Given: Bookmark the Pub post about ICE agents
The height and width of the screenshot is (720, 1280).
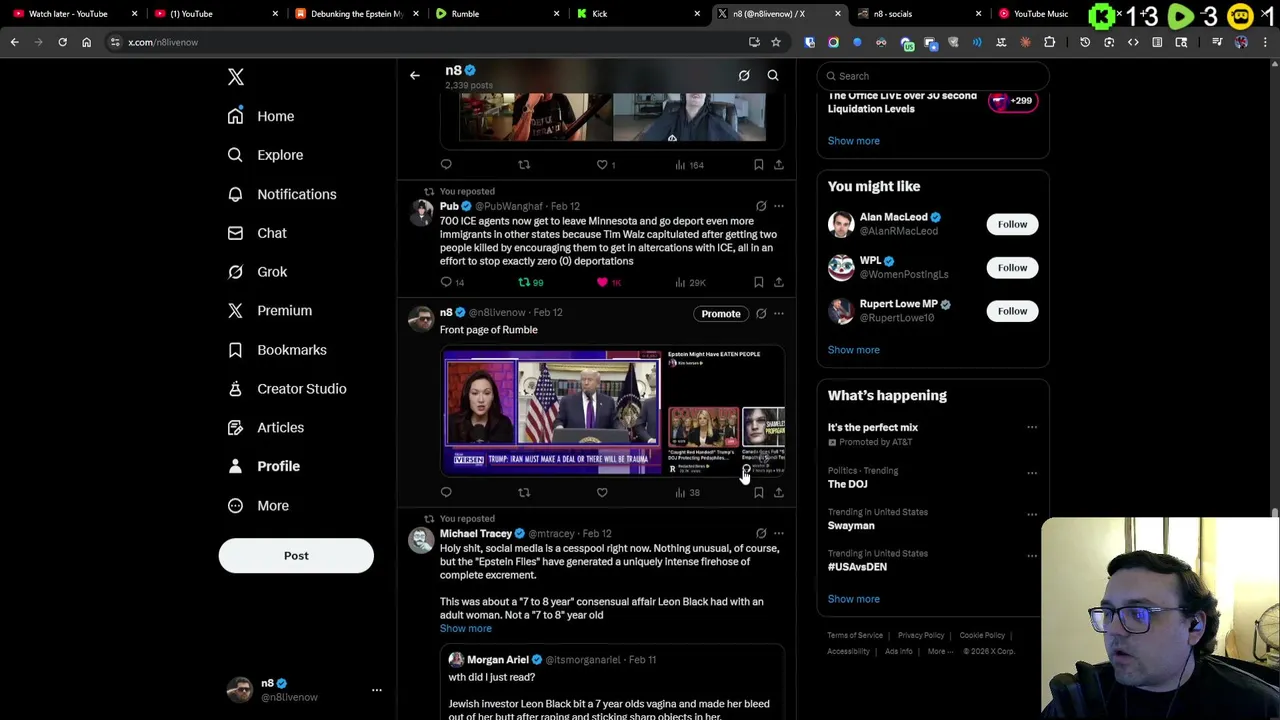Looking at the screenshot, I should click(x=758, y=282).
